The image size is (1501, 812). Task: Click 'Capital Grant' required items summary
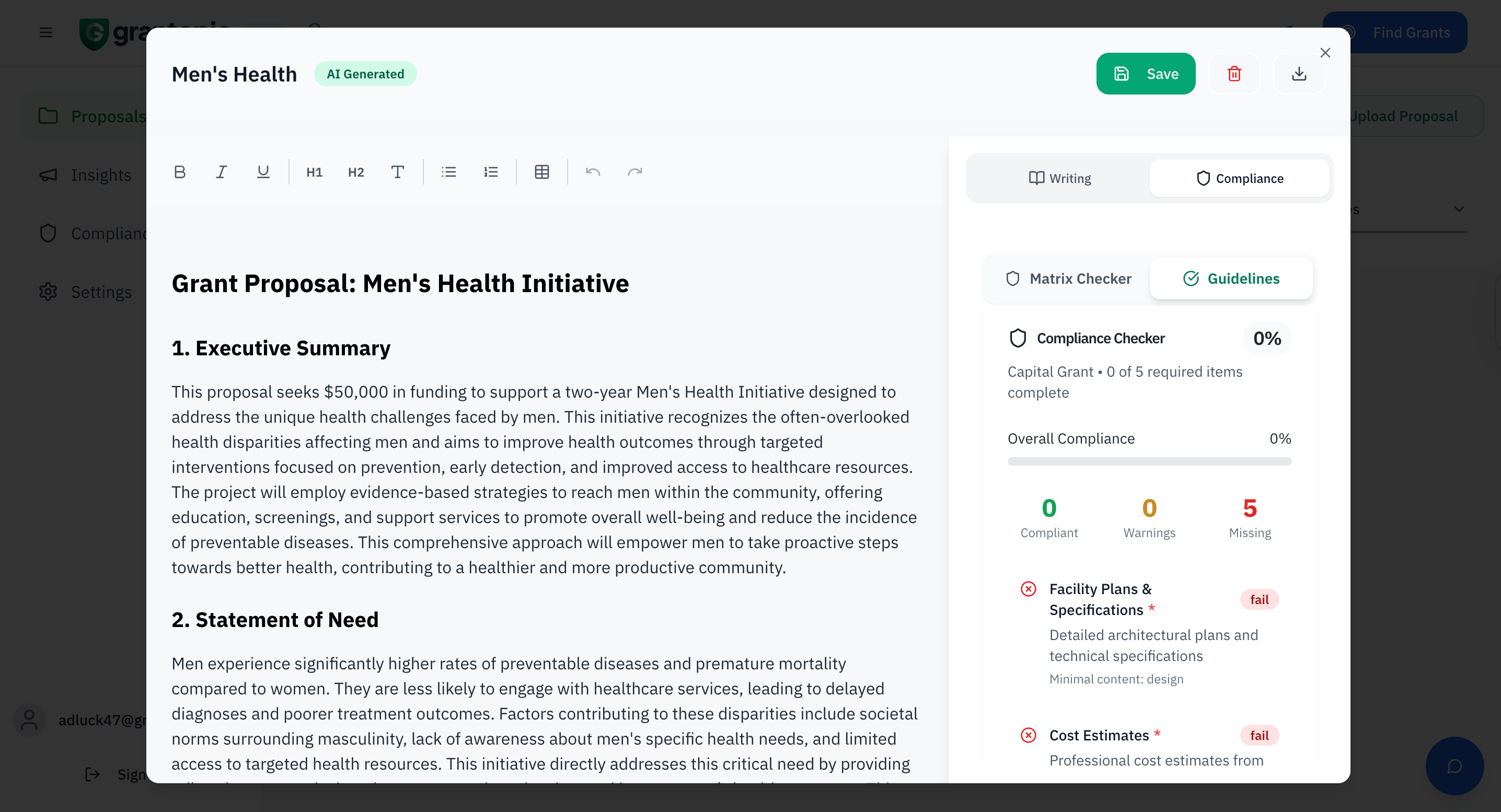coord(1125,382)
